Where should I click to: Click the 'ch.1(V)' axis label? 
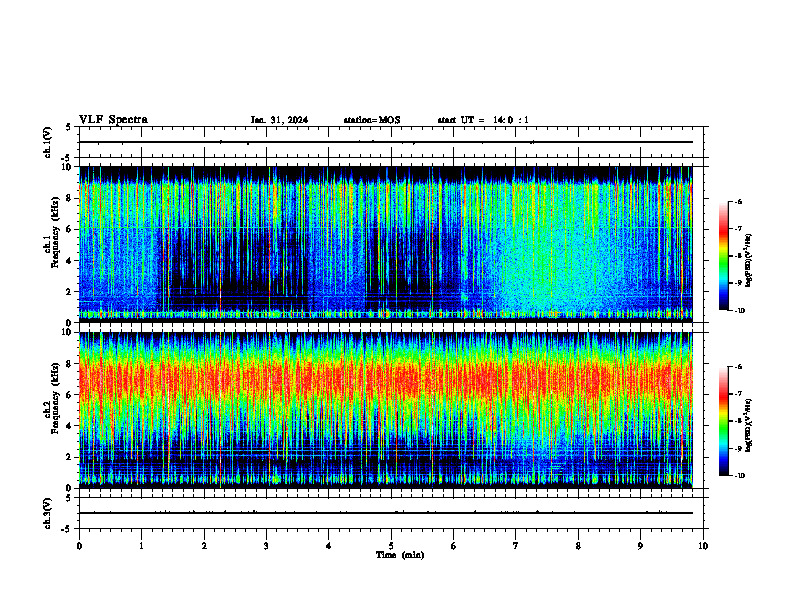48,142
